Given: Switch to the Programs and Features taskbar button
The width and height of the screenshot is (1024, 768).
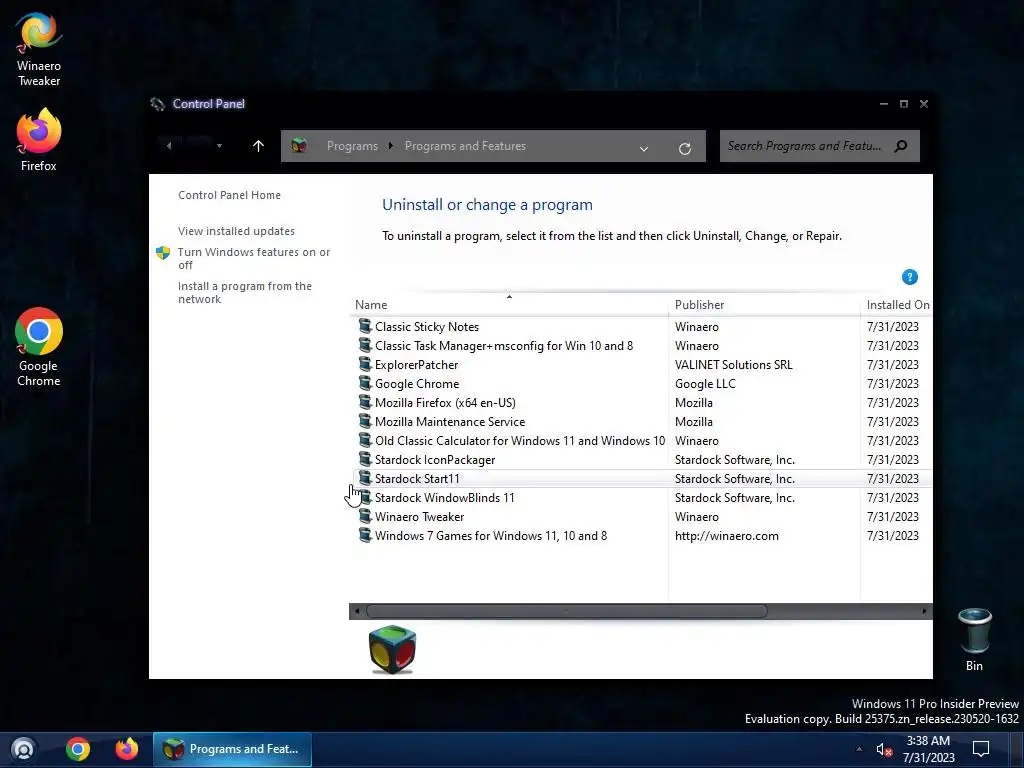Looking at the screenshot, I should click(x=232, y=749).
